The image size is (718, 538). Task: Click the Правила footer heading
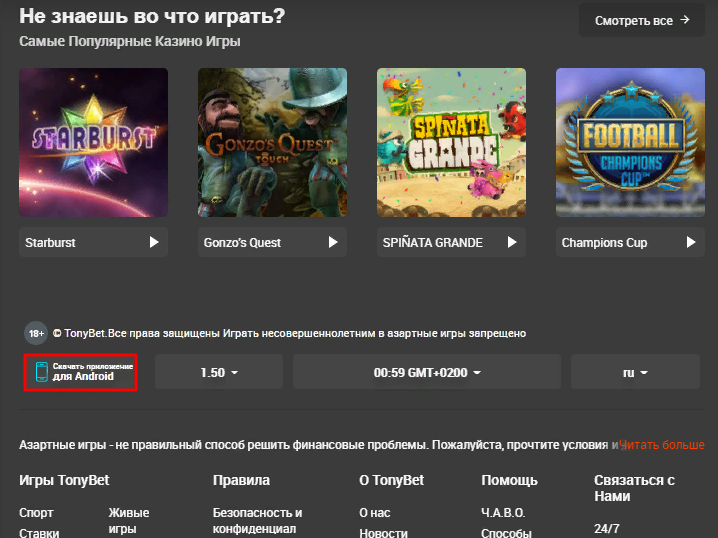241,480
